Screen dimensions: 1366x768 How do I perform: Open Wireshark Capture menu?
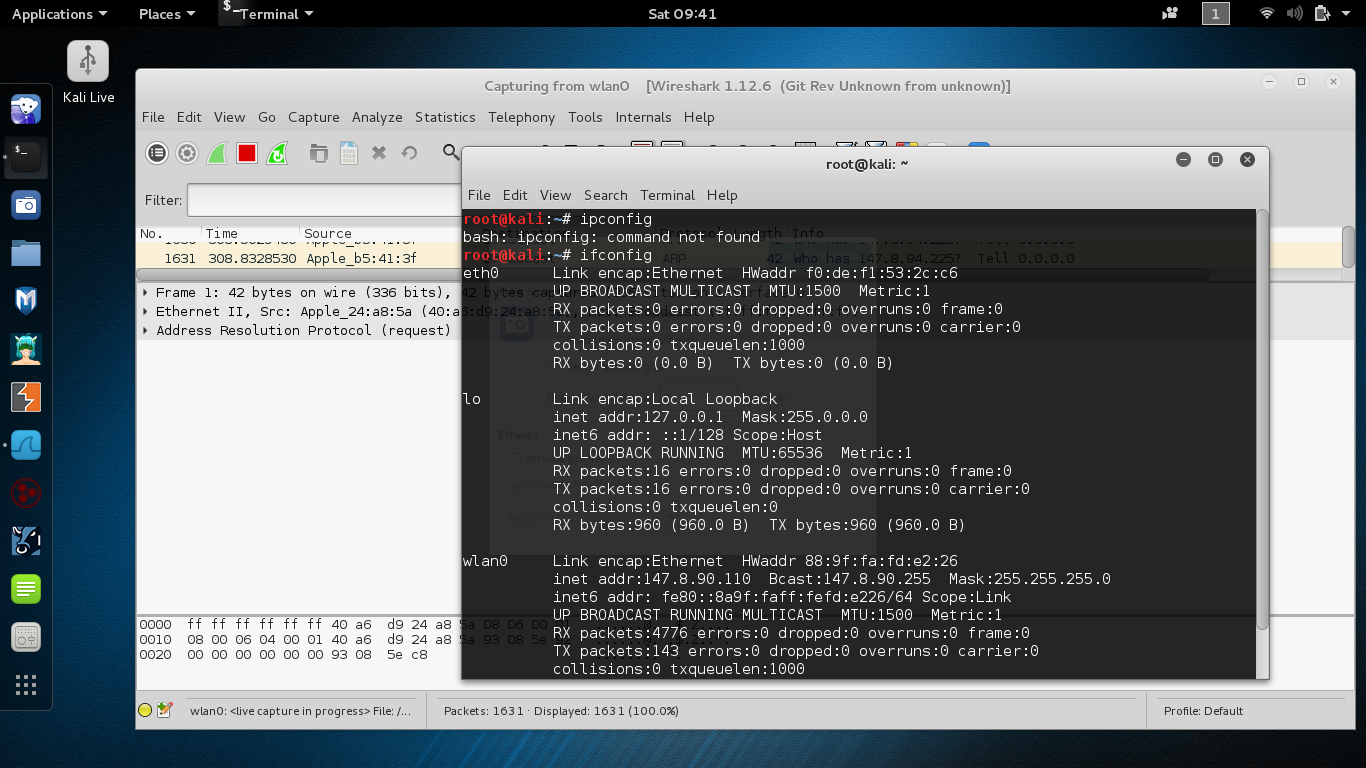[x=314, y=117]
